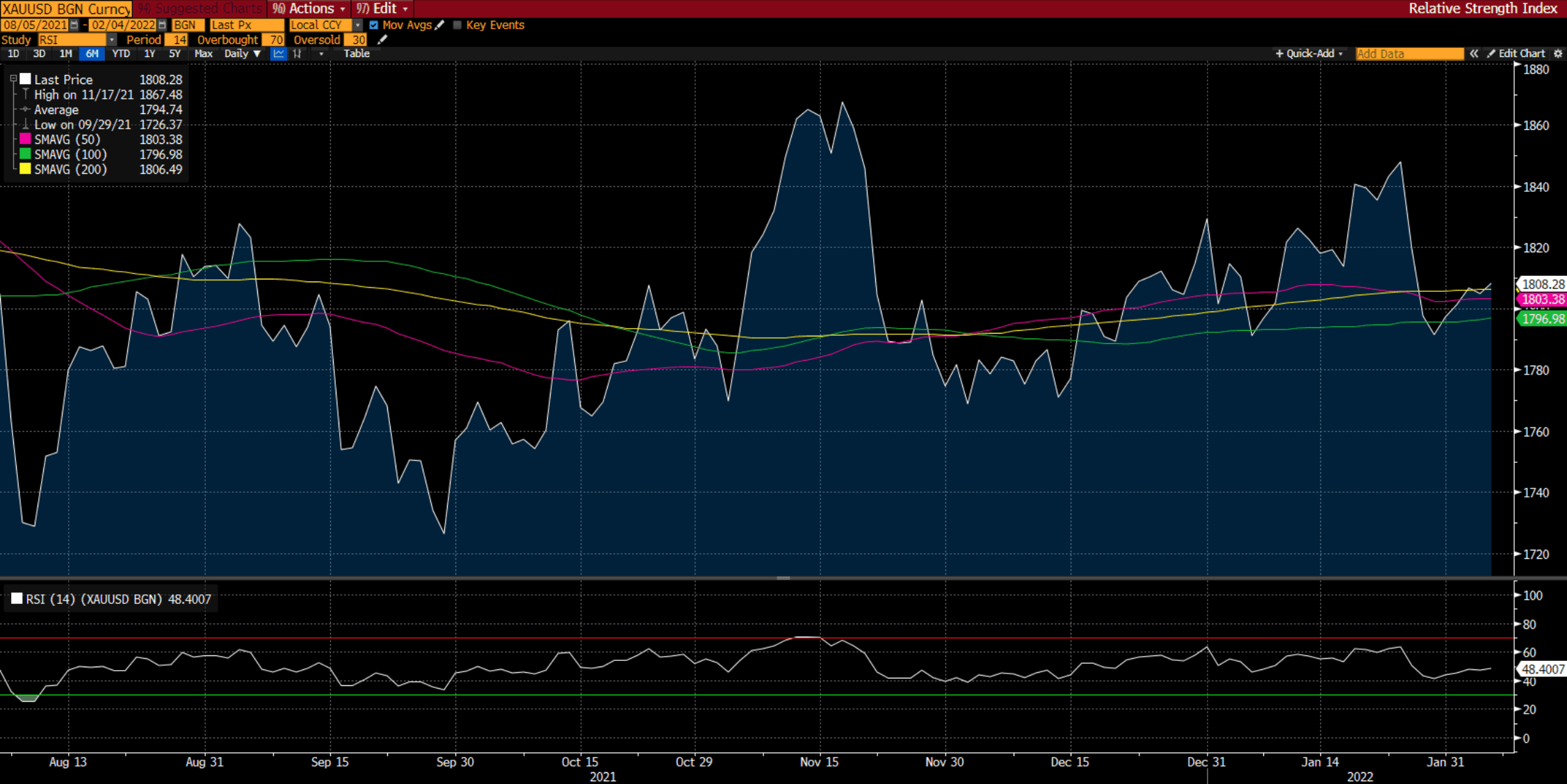Click the Add Data input field
Image resolution: width=1567 pixels, height=784 pixels.
[x=1409, y=54]
